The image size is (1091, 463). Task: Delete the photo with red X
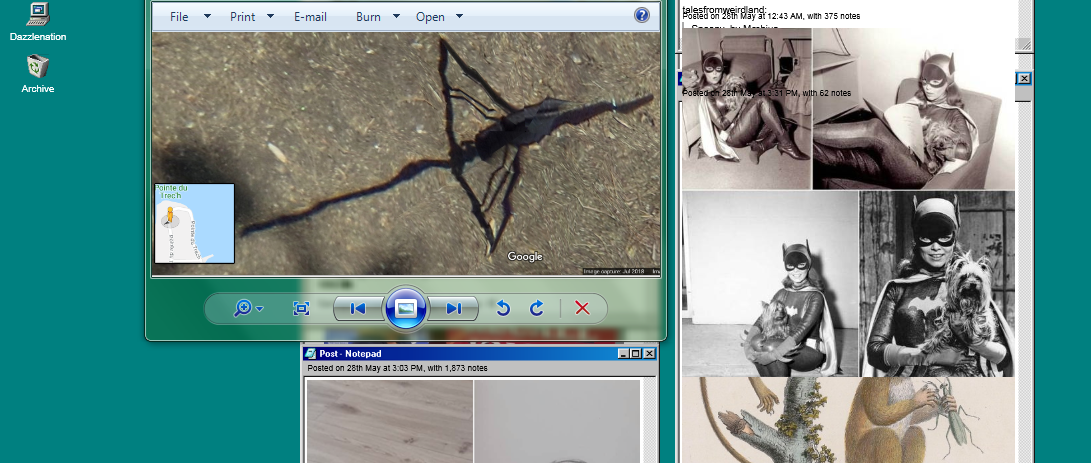point(582,308)
